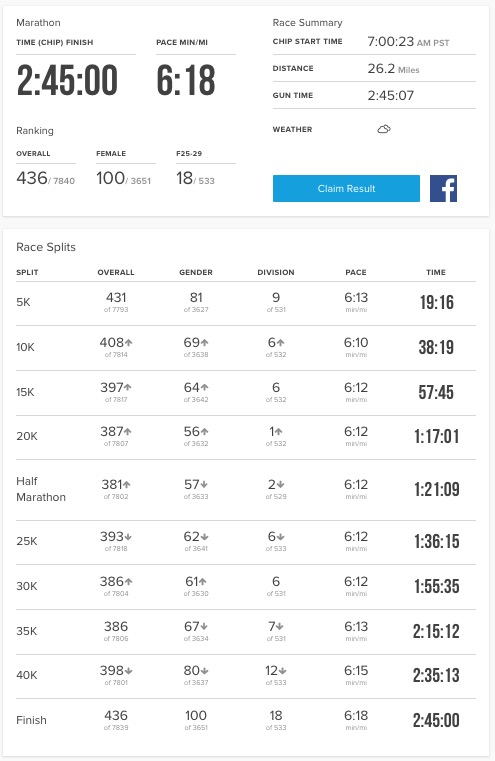Click the cloudy weather icon

pos(384,129)
